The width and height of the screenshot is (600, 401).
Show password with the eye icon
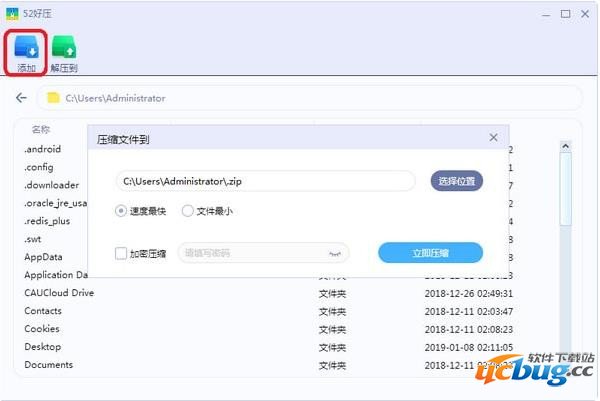point(334,253)
